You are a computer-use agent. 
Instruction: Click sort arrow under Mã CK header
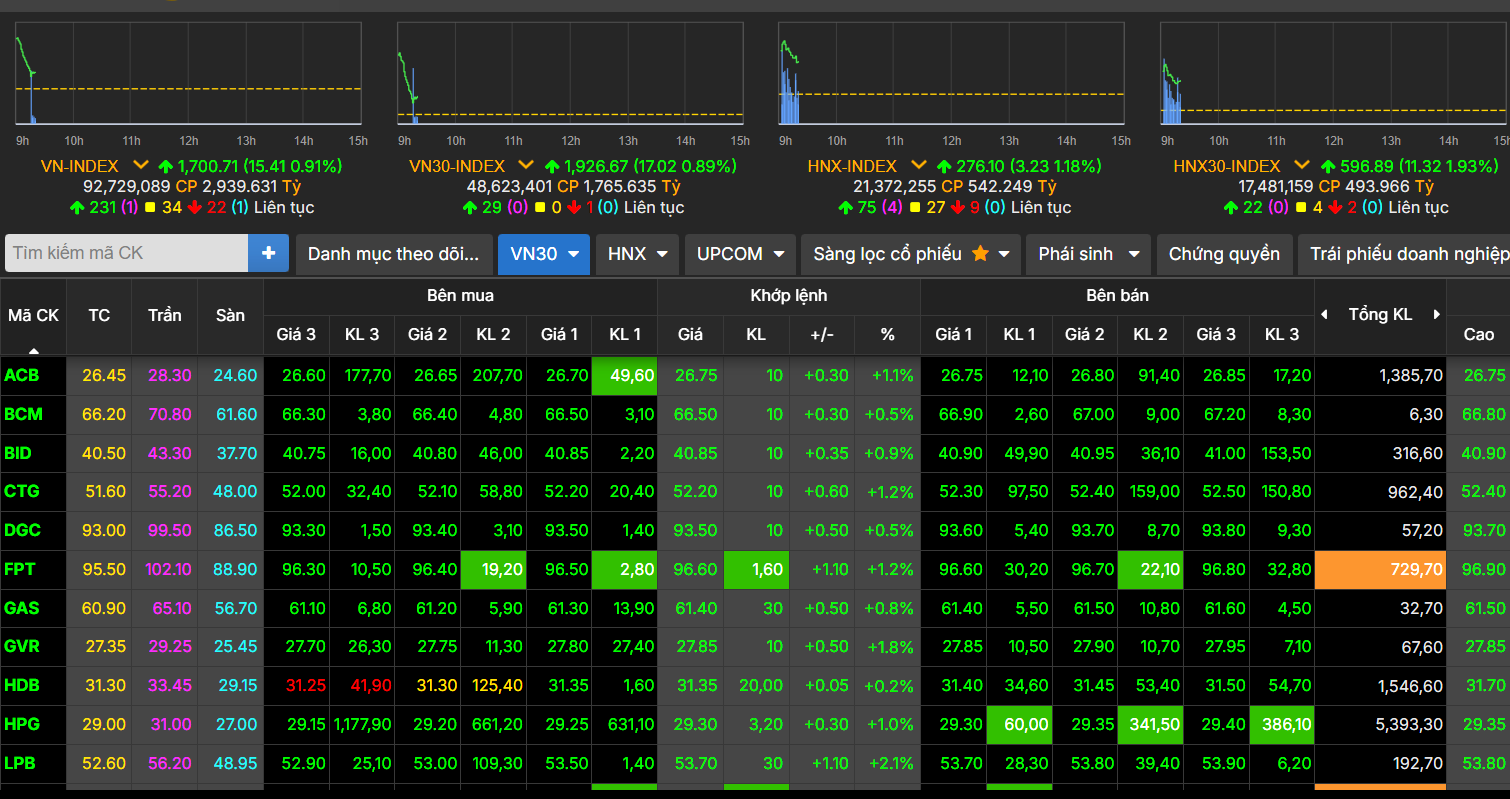(x=34, y=350)
